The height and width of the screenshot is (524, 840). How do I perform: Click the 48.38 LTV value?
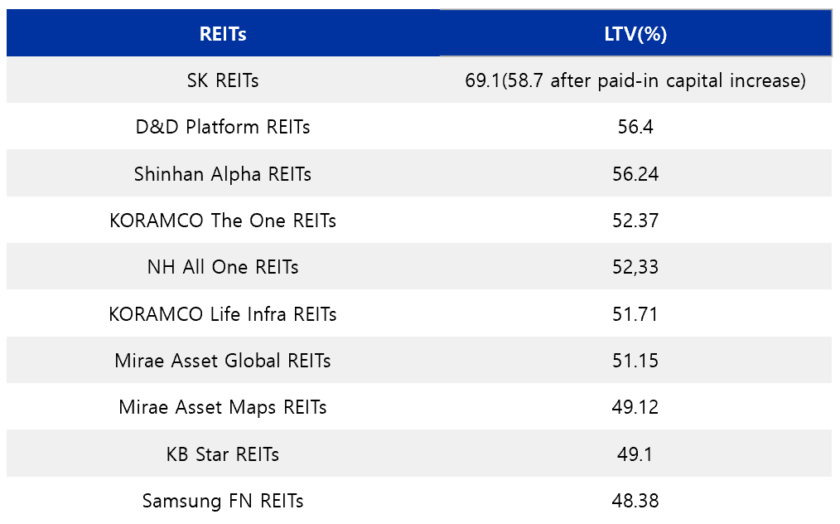click(635, 500)
